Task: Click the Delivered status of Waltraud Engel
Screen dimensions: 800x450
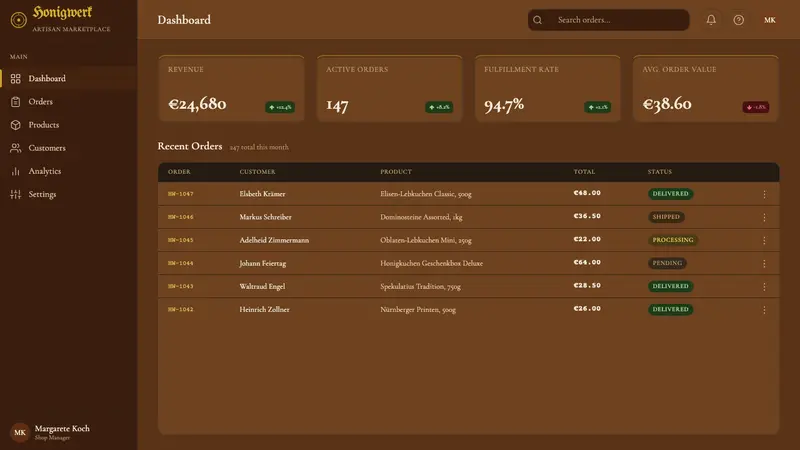Action: (x=670, y=286)
